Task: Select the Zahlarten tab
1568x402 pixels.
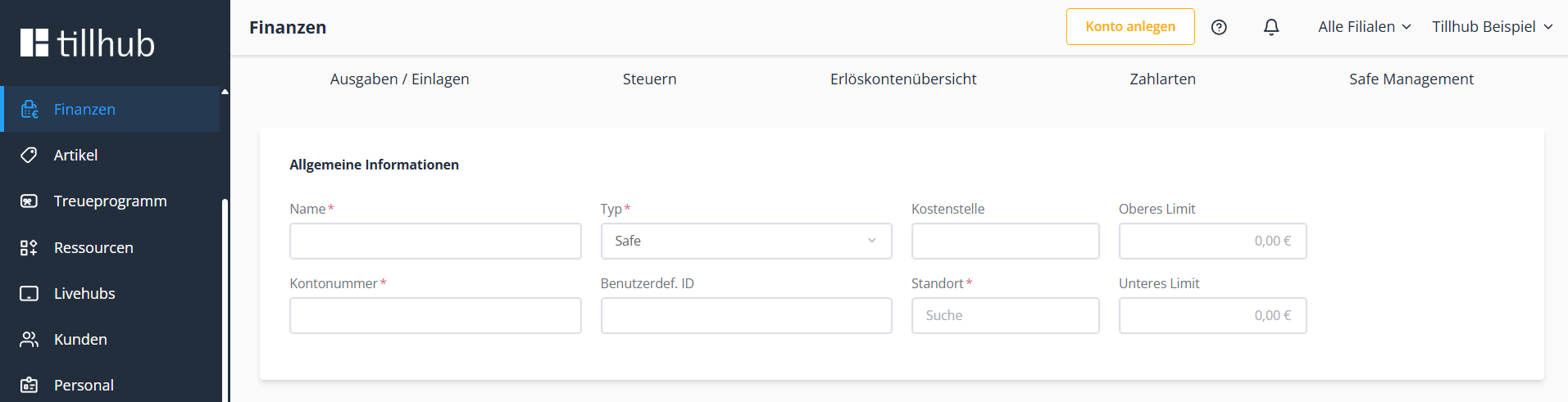Action: 1162,79
